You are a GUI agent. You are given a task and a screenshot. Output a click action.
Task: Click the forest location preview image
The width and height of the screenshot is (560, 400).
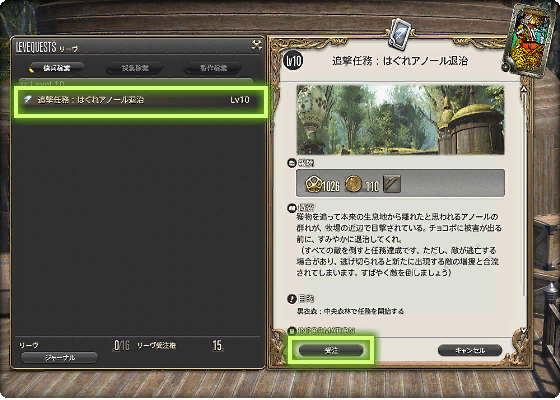click(400, 120)
